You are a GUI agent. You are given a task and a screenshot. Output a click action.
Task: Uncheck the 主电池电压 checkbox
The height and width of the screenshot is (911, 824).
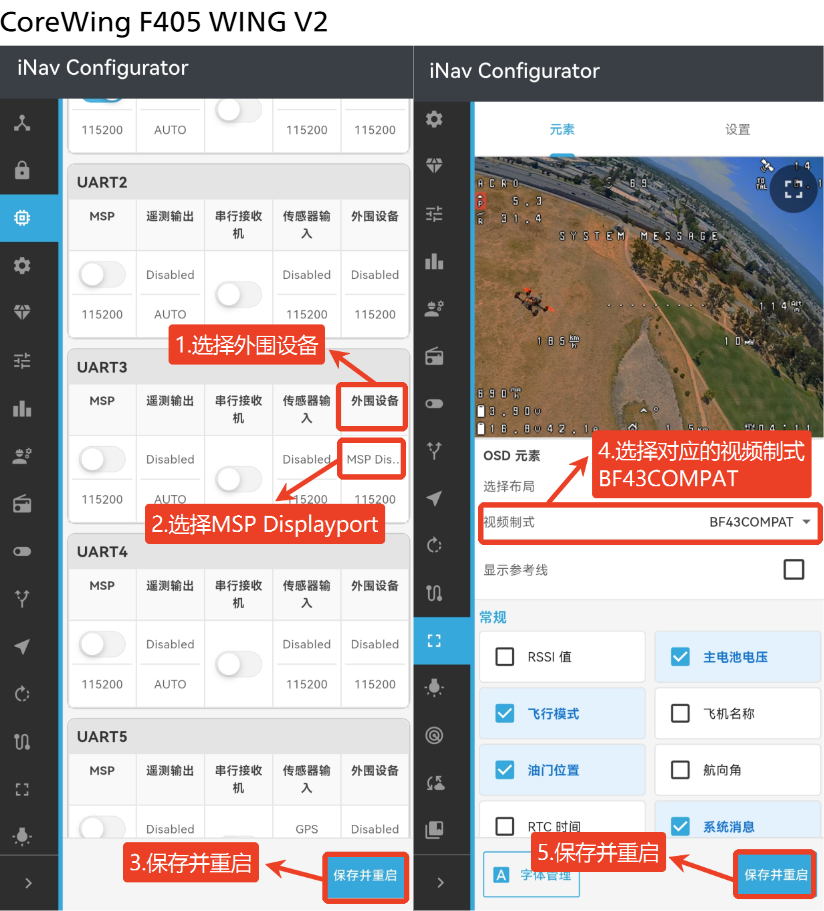point(680,657)
